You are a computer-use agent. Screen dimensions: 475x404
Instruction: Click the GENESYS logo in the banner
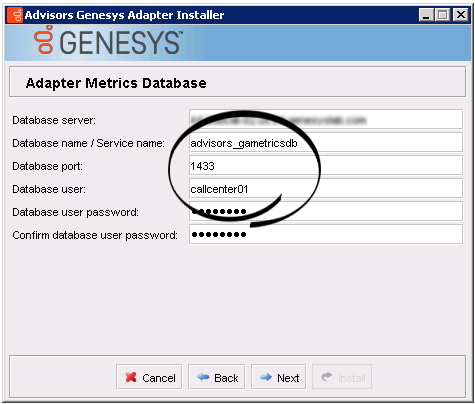pos(109,40)
